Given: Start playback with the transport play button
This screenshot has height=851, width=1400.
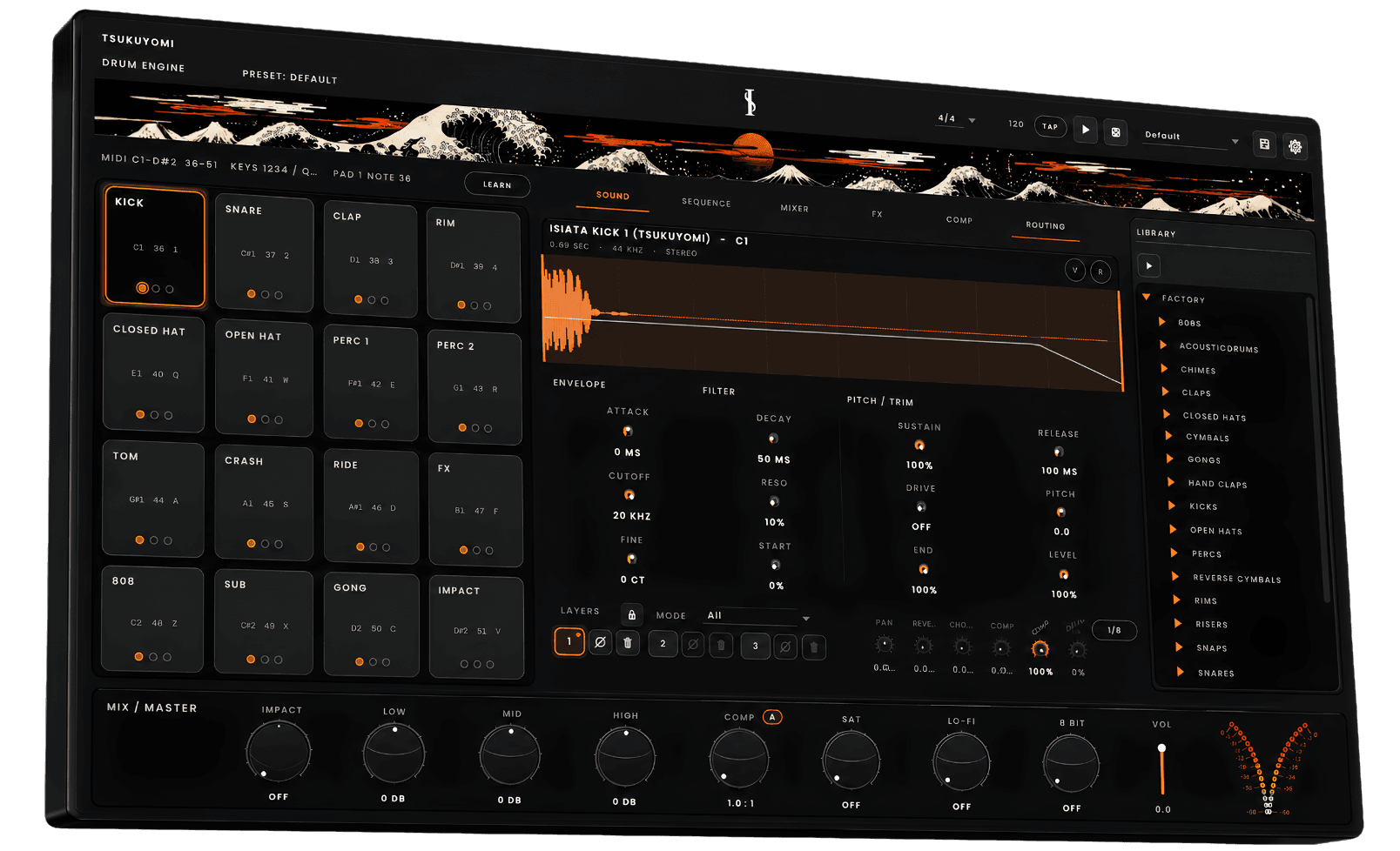Looking at the screenshot, I should point(1085,130).
